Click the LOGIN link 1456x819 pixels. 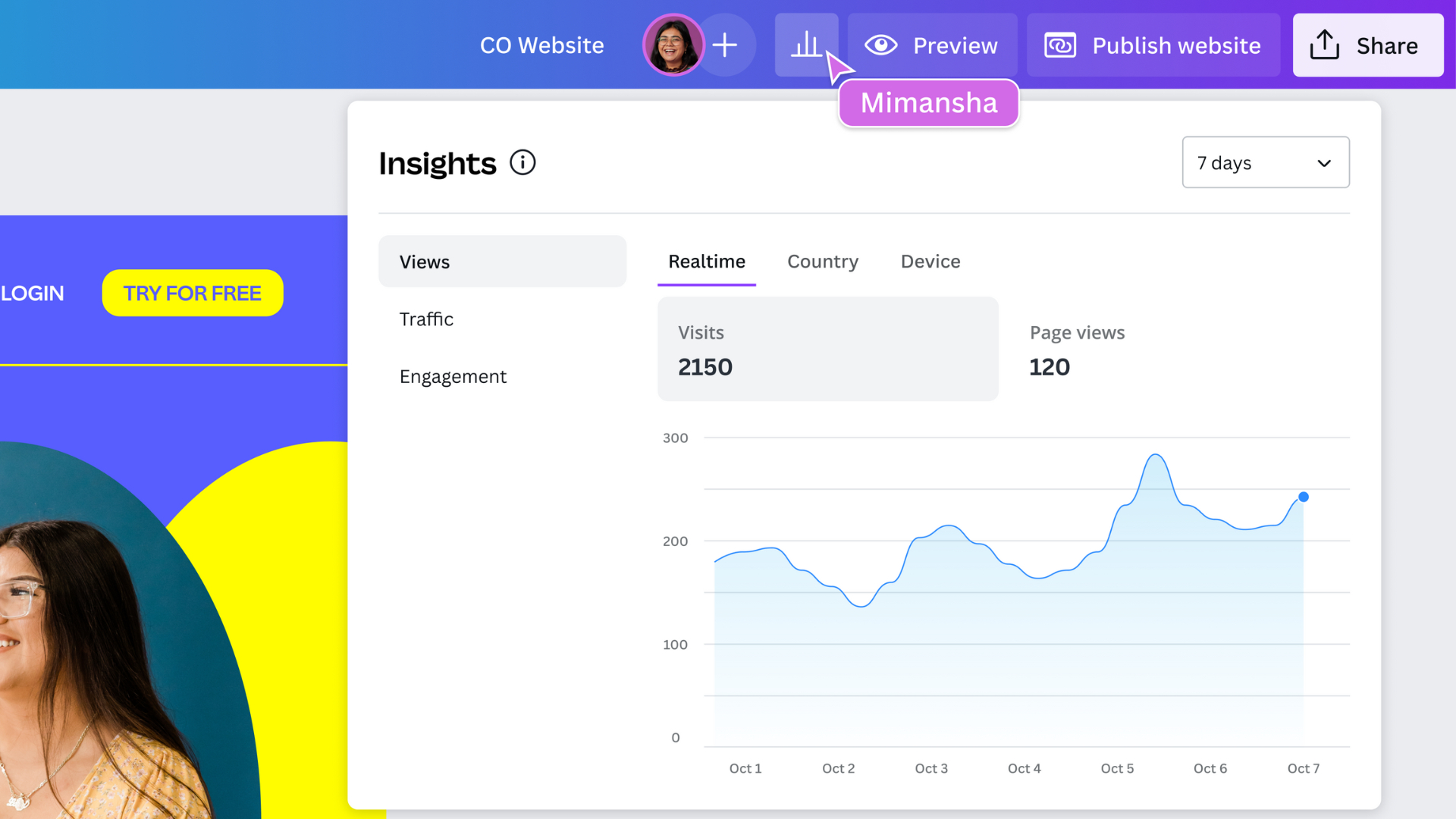(32, 293)
